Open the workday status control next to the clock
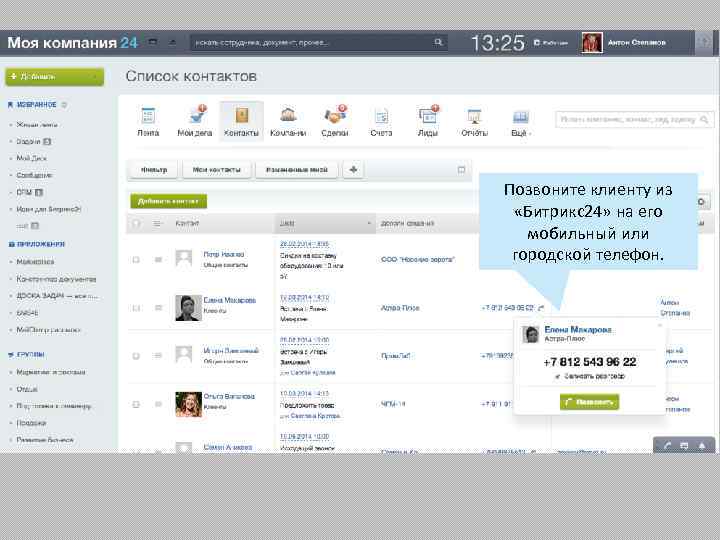This screenshot has width=720, height=540. (551, 43)
